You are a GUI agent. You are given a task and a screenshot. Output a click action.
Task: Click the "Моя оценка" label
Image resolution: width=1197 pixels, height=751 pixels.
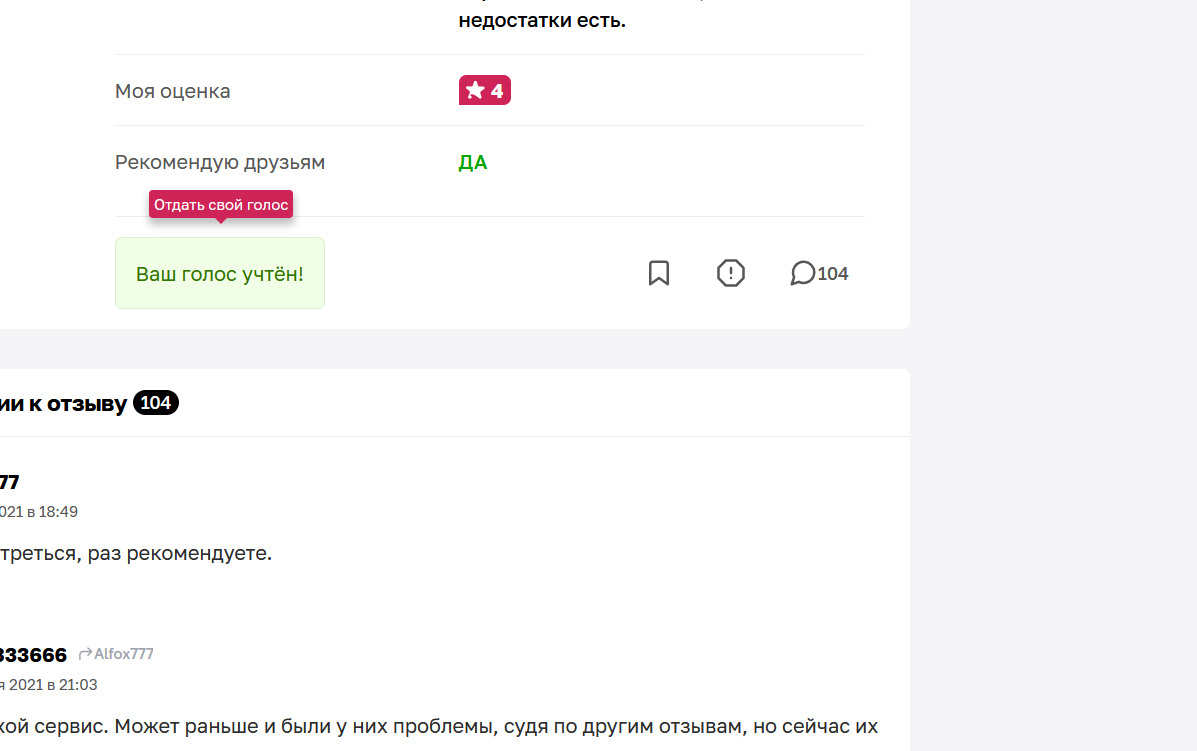coord(173,91)
